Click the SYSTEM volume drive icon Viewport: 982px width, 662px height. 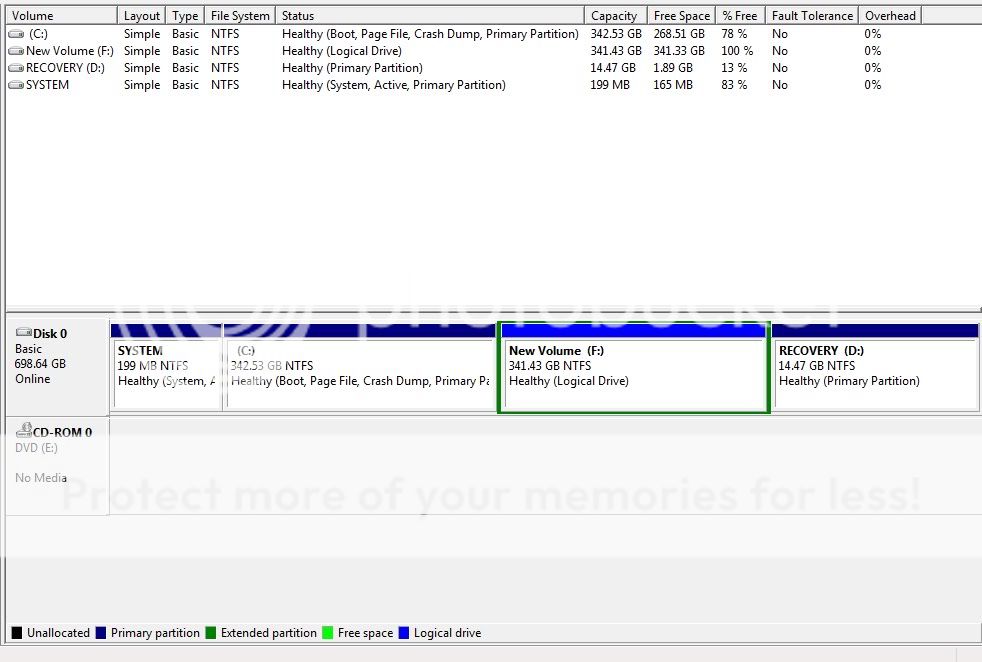click(16, 85)
